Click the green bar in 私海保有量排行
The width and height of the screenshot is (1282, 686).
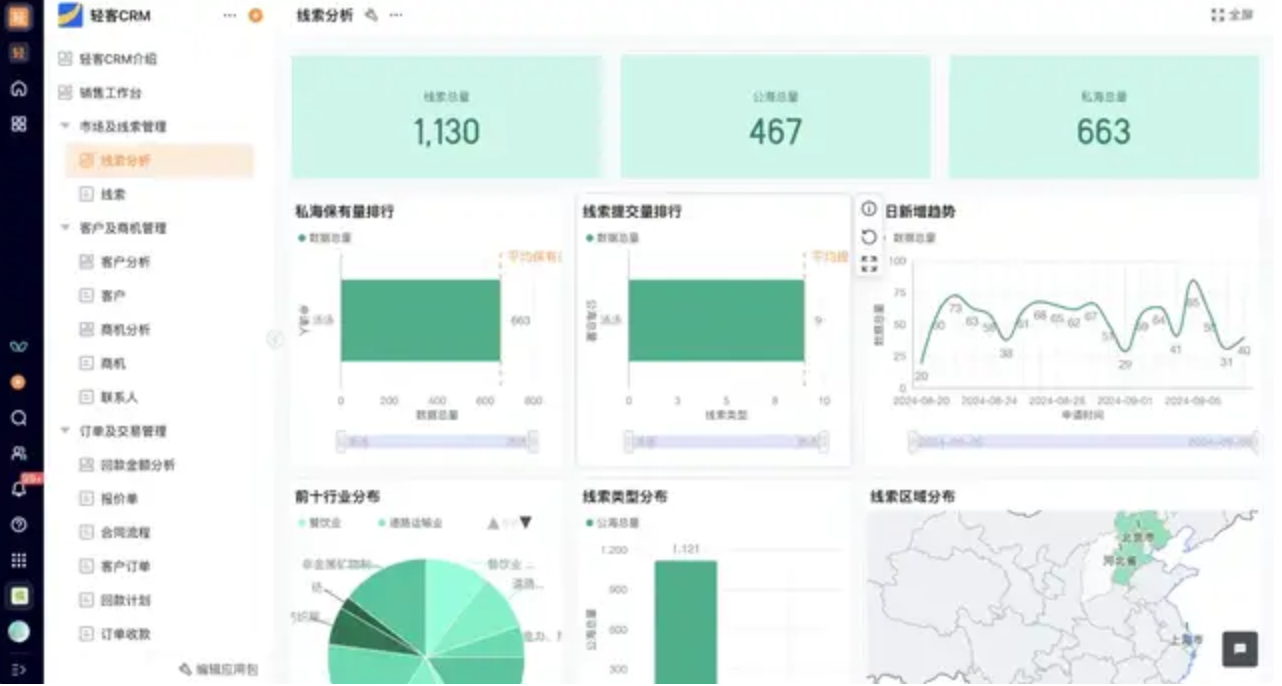pos(420,320)
